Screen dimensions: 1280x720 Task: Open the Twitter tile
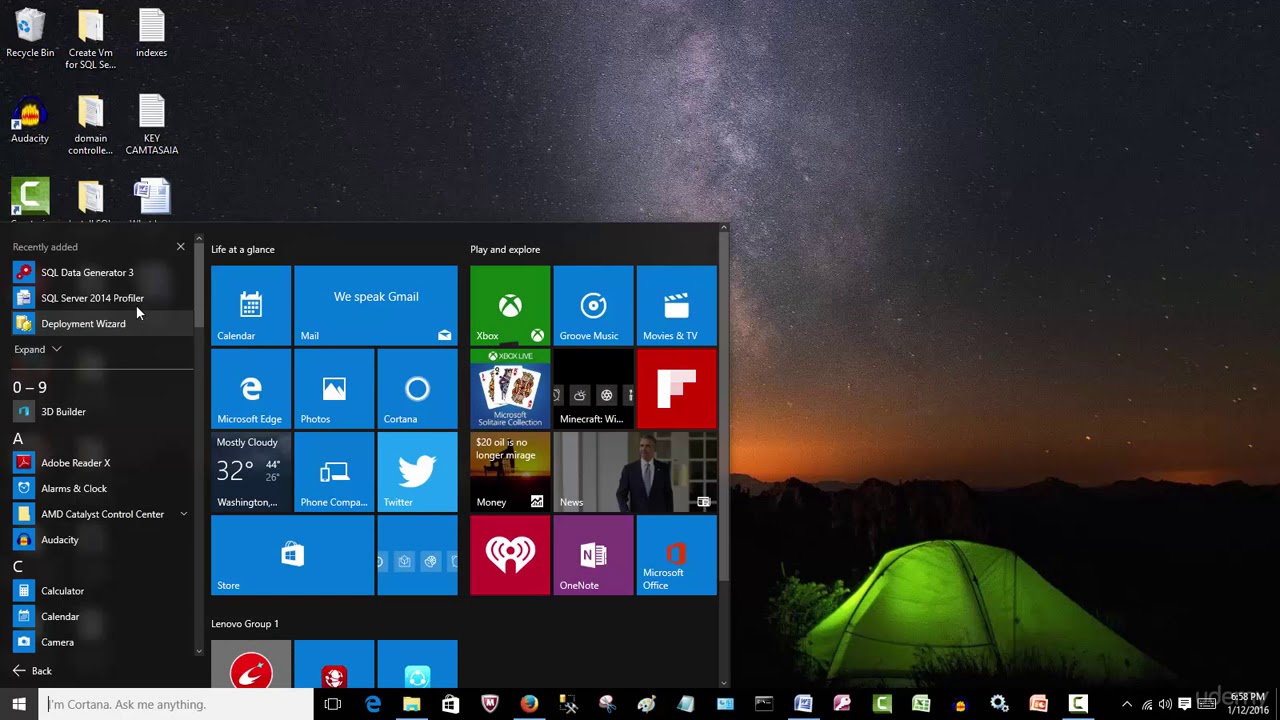pos(417,472)
